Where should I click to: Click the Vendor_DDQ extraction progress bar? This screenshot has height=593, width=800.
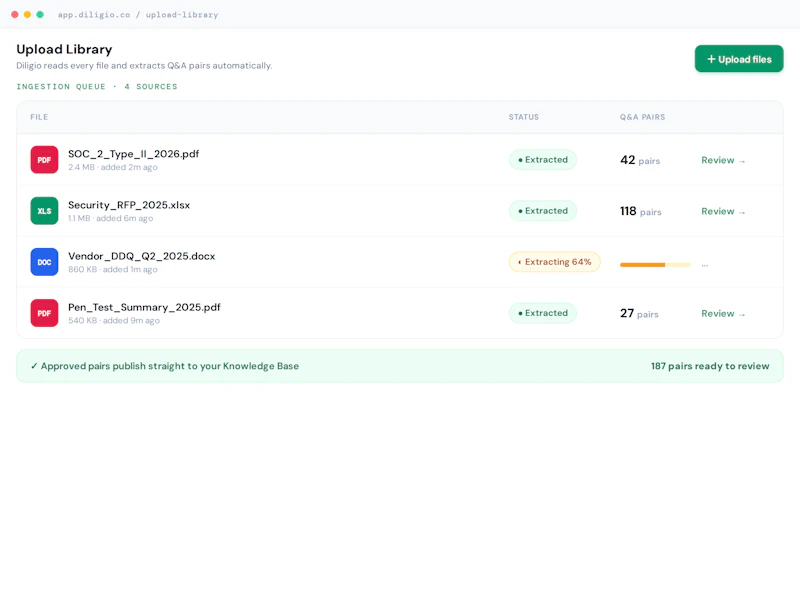click(656, 264)
